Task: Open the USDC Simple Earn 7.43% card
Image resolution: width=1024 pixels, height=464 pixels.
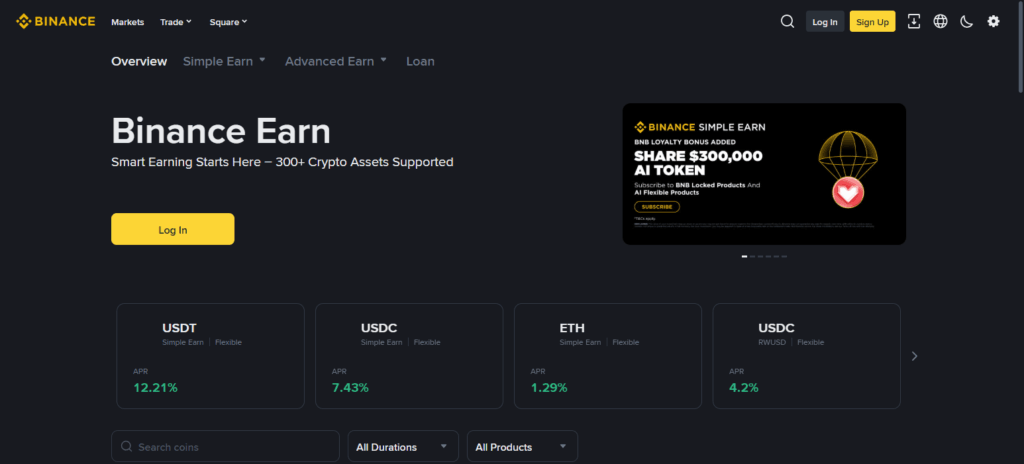Action: [409, 356]
